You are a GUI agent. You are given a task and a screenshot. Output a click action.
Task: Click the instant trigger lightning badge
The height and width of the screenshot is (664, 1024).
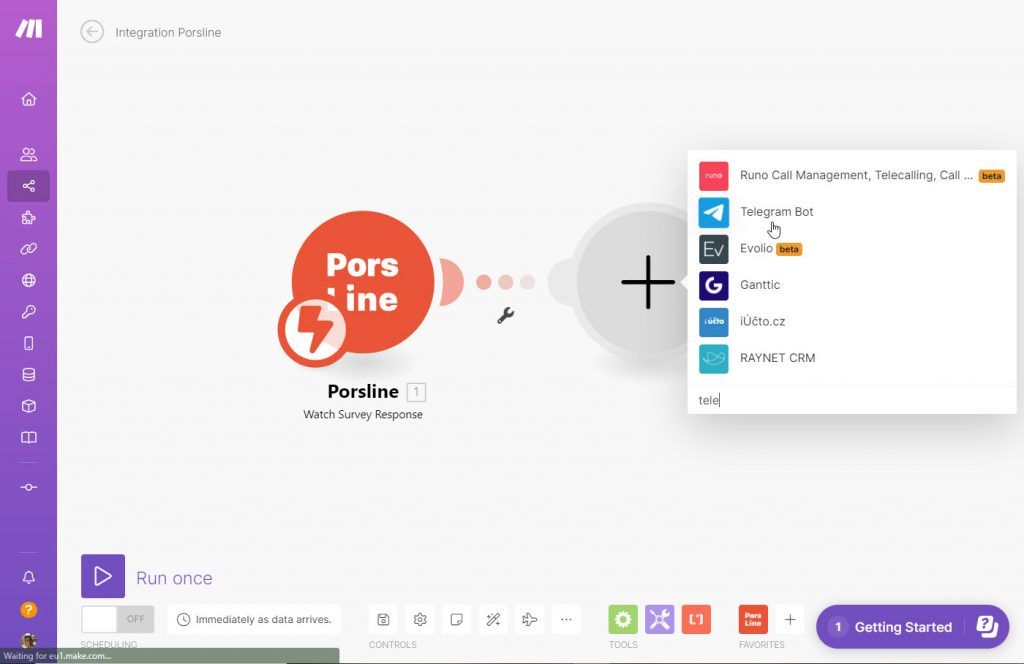click(x=314, y=331)
